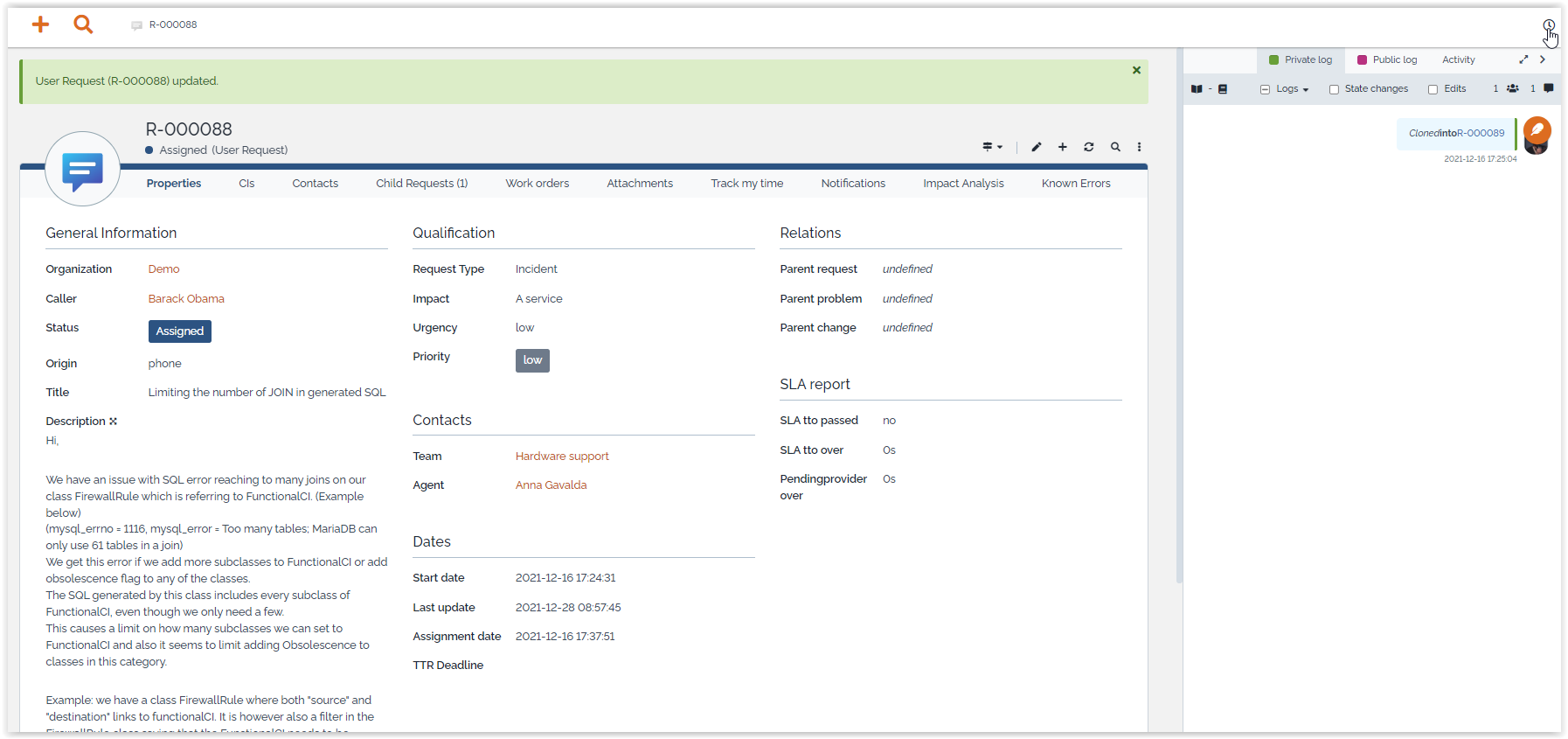Click the pencil edit icon for R-000088
Image resolution: width=1568 pixels, height=739 pixels.
tap(1036, 147)
